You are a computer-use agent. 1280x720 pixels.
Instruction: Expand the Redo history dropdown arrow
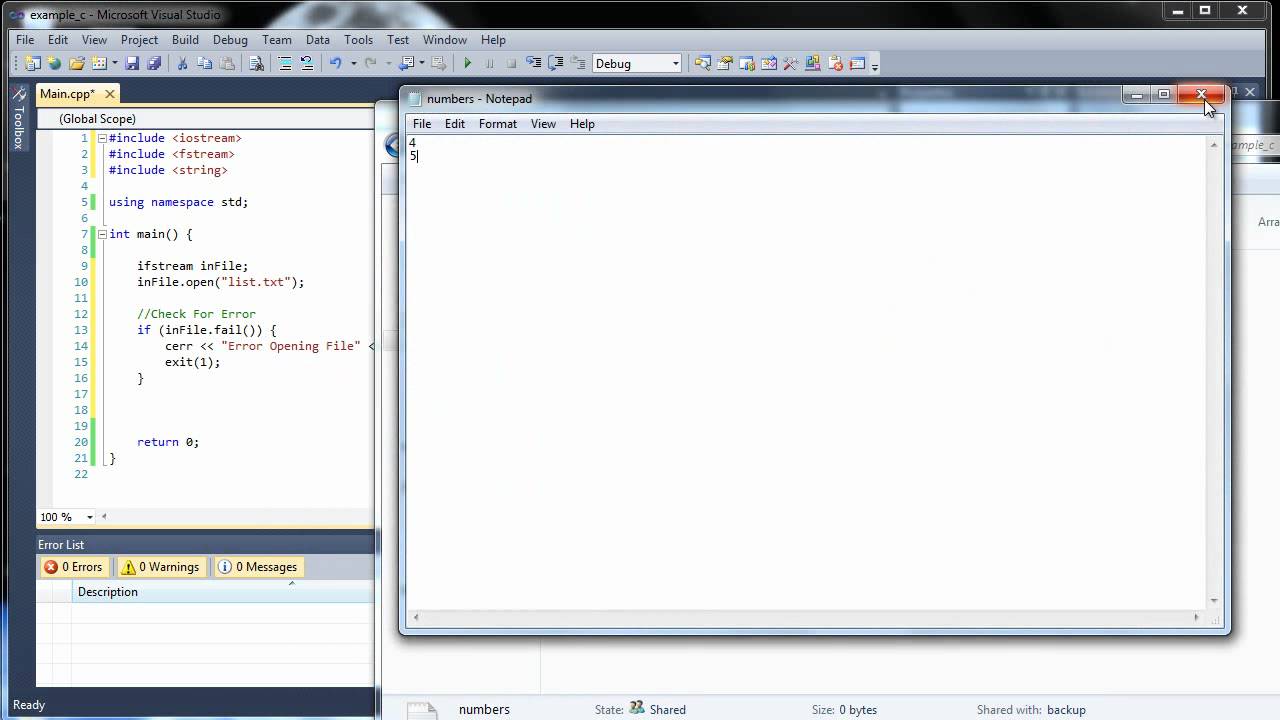pos(388,63)
